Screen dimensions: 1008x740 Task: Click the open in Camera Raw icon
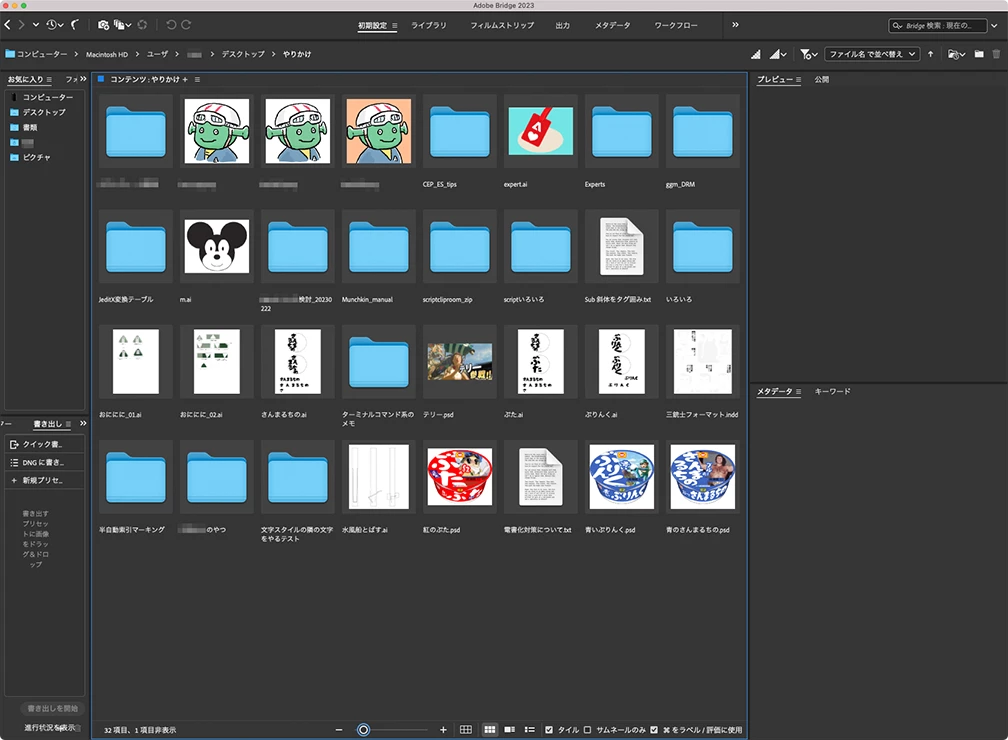click(142, 25)
